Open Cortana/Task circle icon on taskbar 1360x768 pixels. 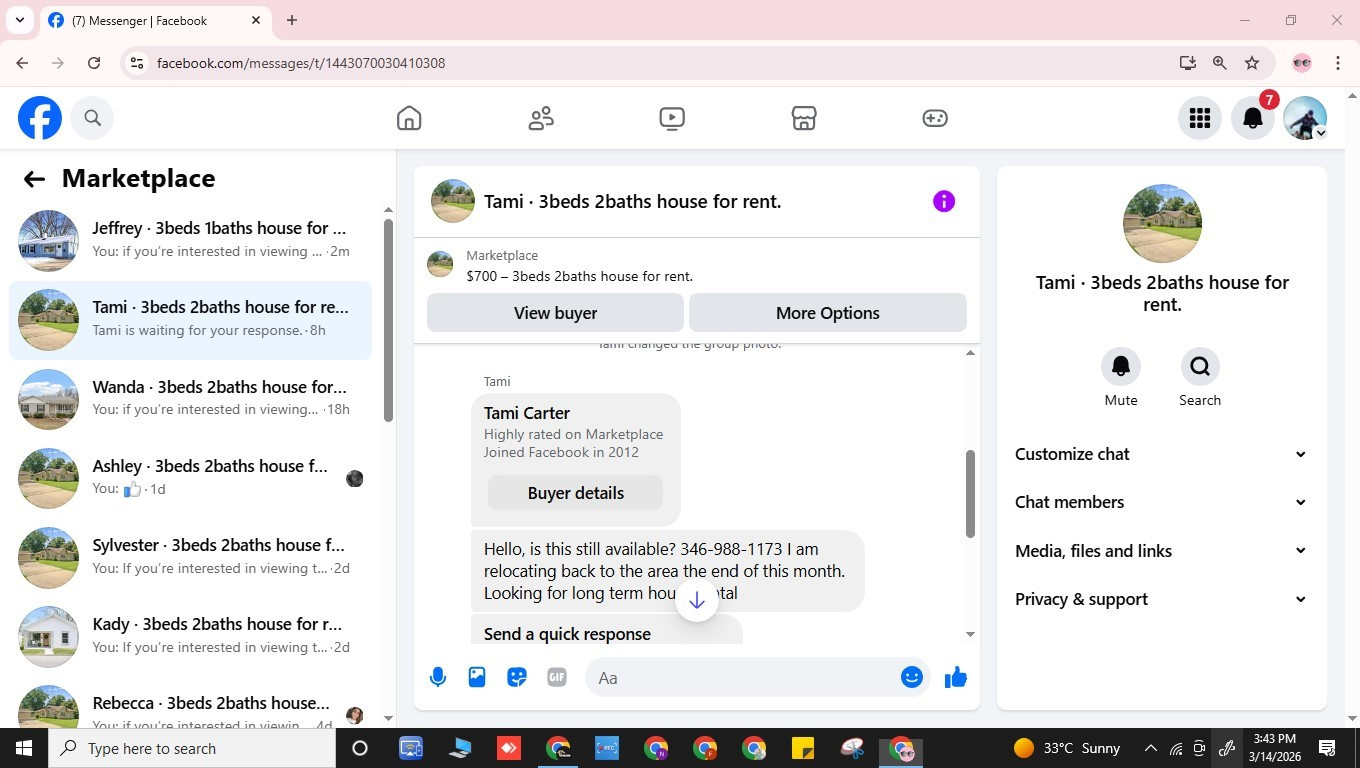[360, 748]
